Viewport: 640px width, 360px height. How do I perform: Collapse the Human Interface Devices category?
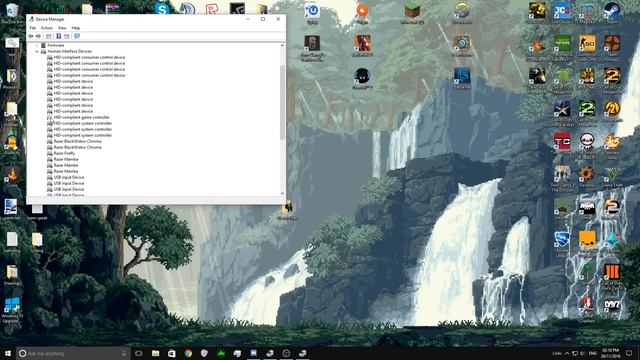click(37, 51)
